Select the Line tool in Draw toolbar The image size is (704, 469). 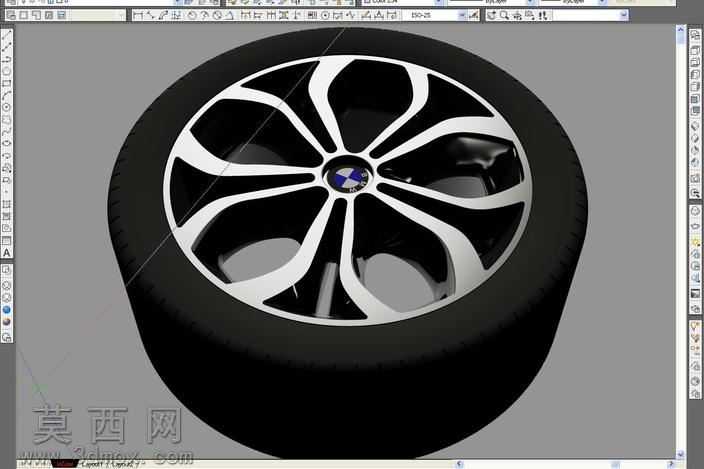(7, 35)
